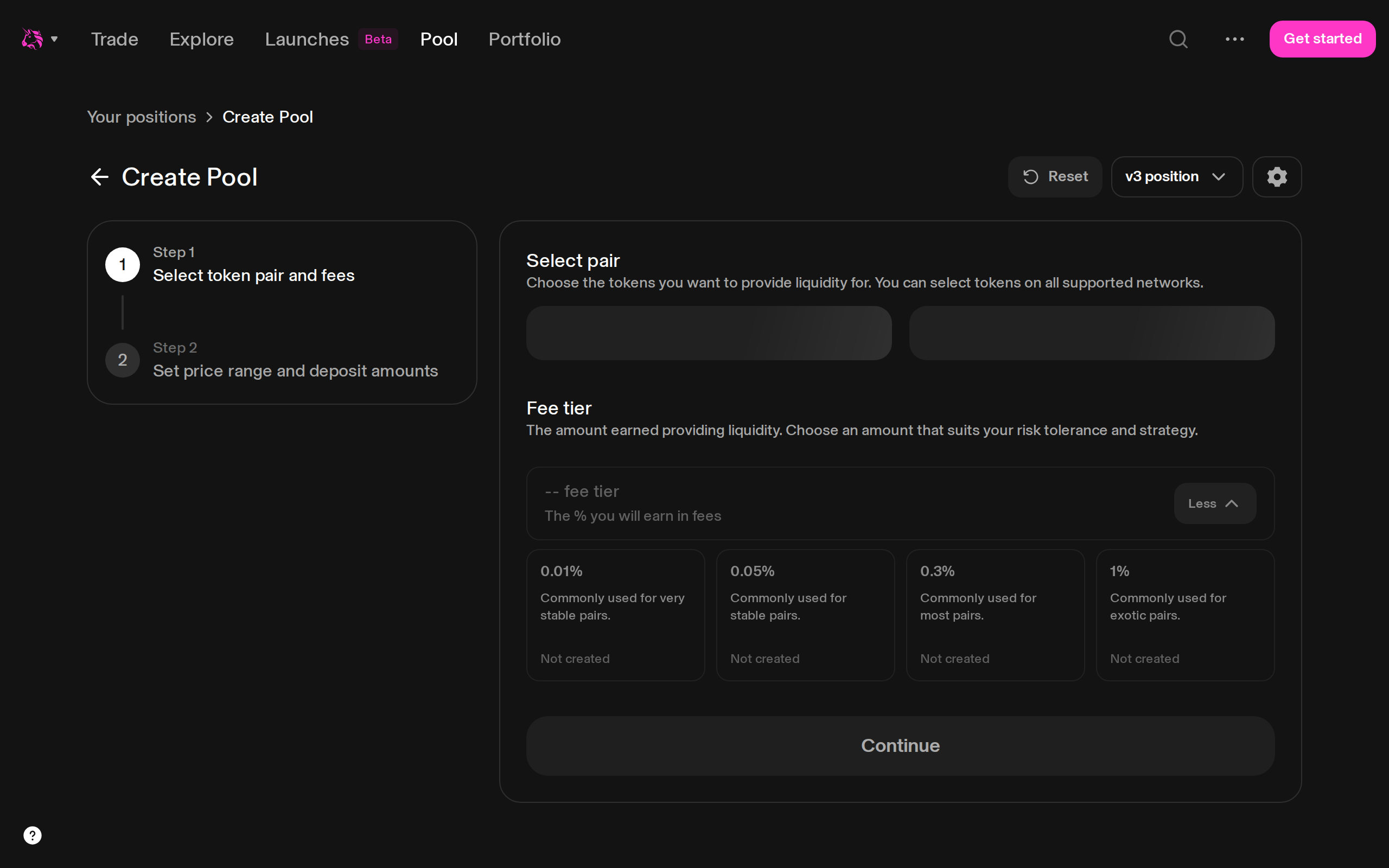The width and height of the screenshot is (1389, 868).
Task: Click 'Set price range and deposit amounts' label
Action: point(296,371)
